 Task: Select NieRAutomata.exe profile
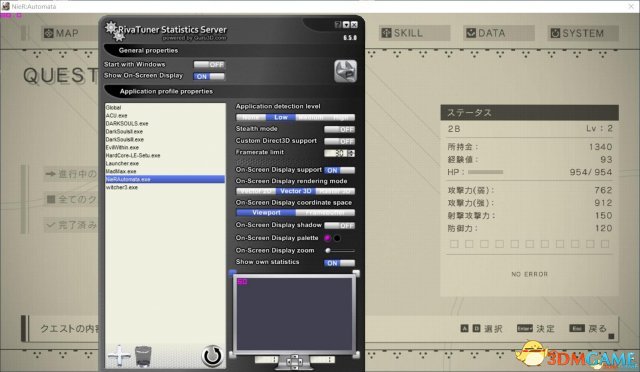(165, 179)
